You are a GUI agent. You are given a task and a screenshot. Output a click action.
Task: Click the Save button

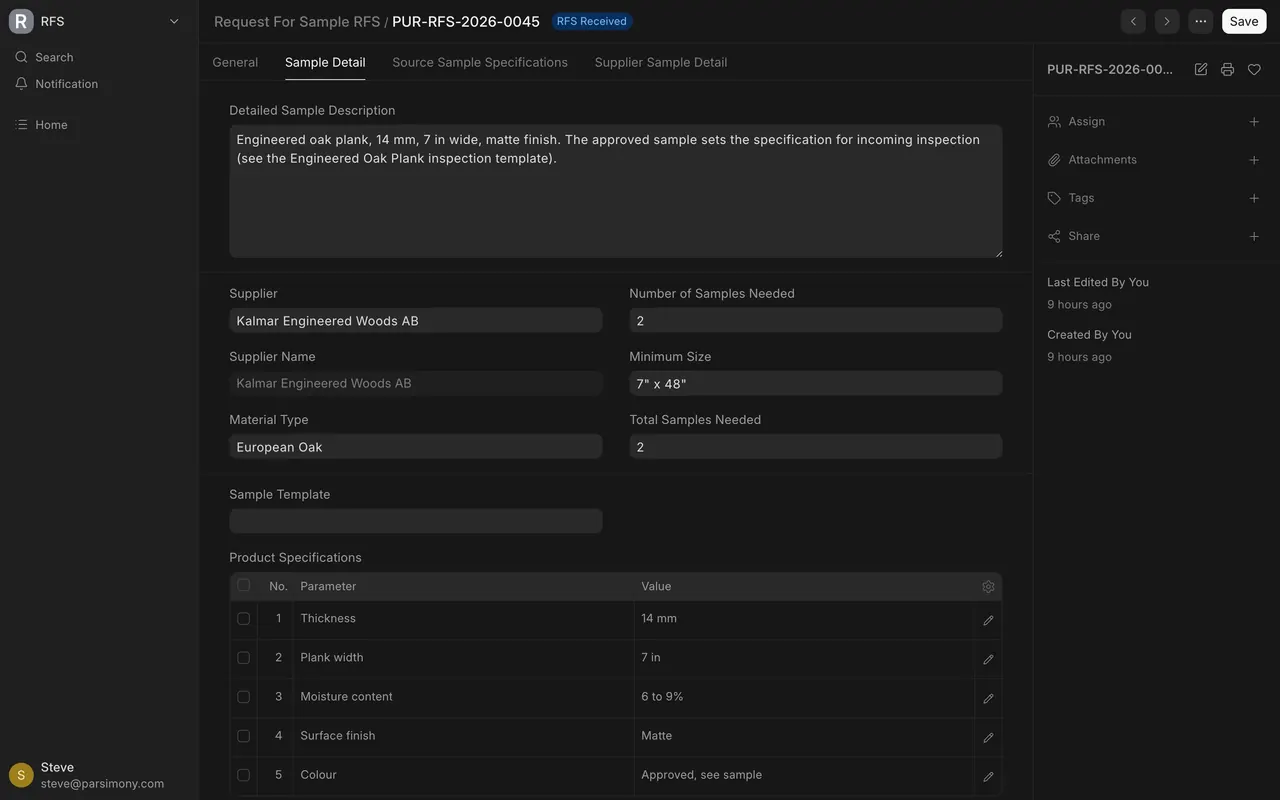1244,21
